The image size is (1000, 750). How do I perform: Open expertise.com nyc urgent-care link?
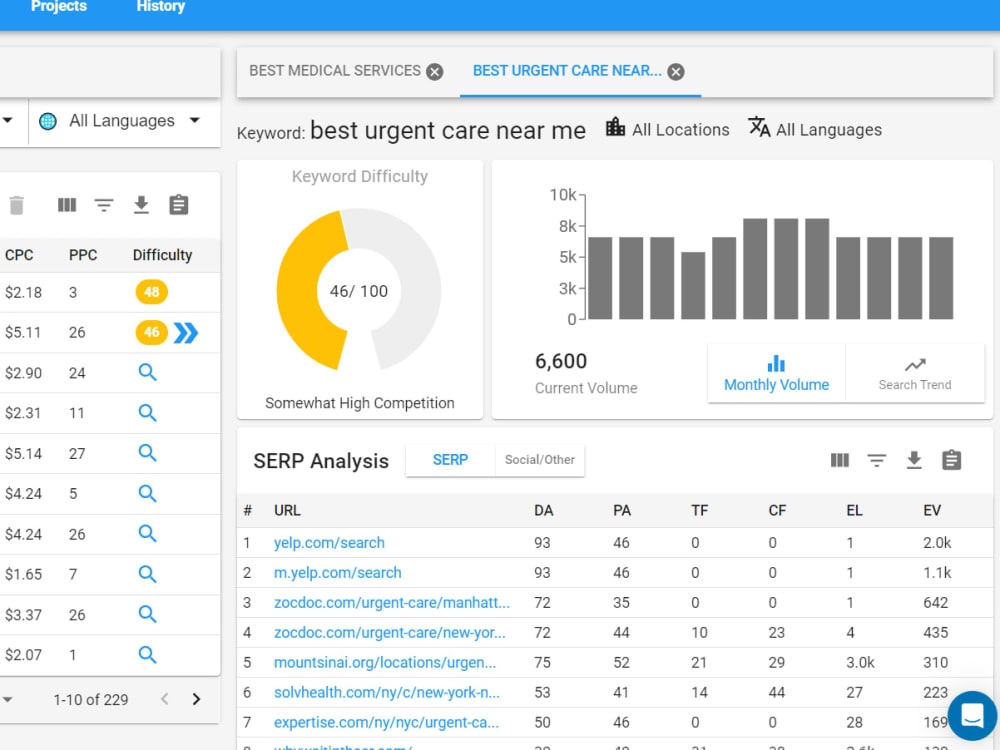coord(386,723)
